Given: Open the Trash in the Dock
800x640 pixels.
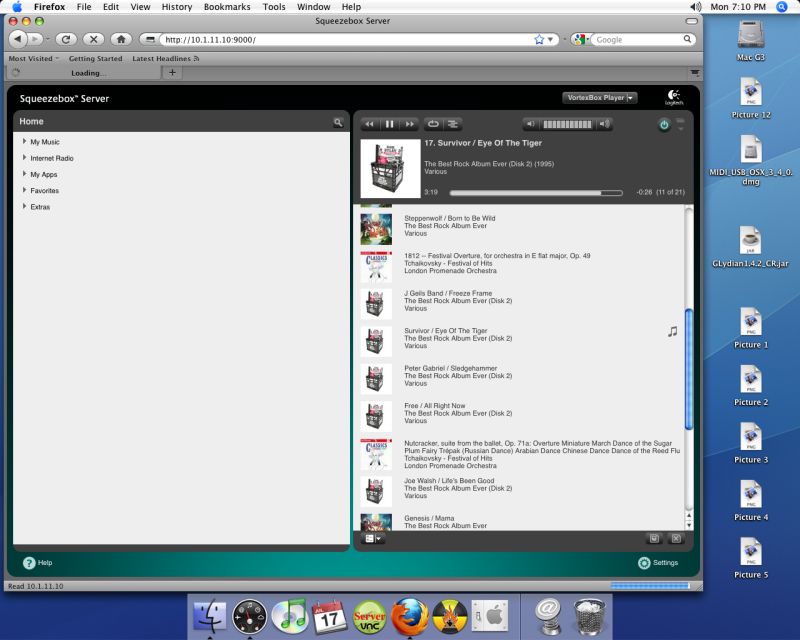Looking at the screenshot, I should tap(589, 617).
